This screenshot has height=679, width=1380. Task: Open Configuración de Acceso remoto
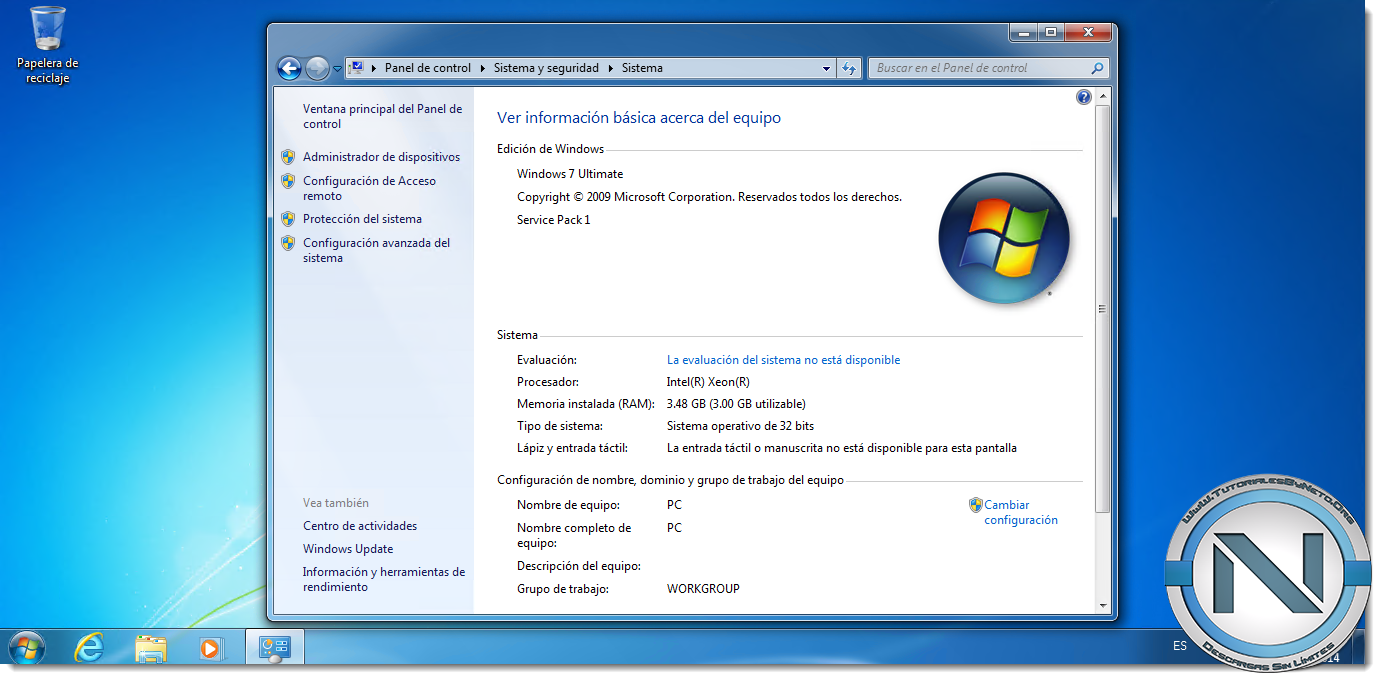tap(369, 188)
